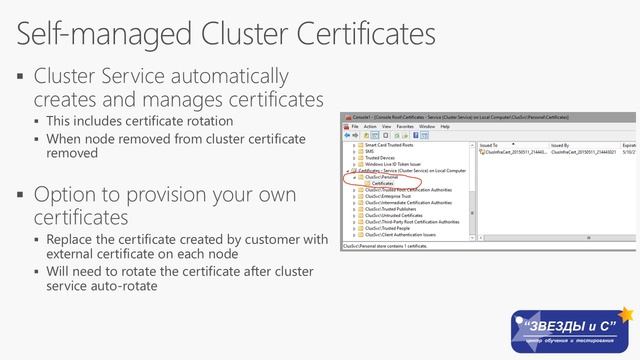Screen dimensions: 640x360
Task: Click the Smart Card Trusted Roots folder icon
Action: coord(361,145)
